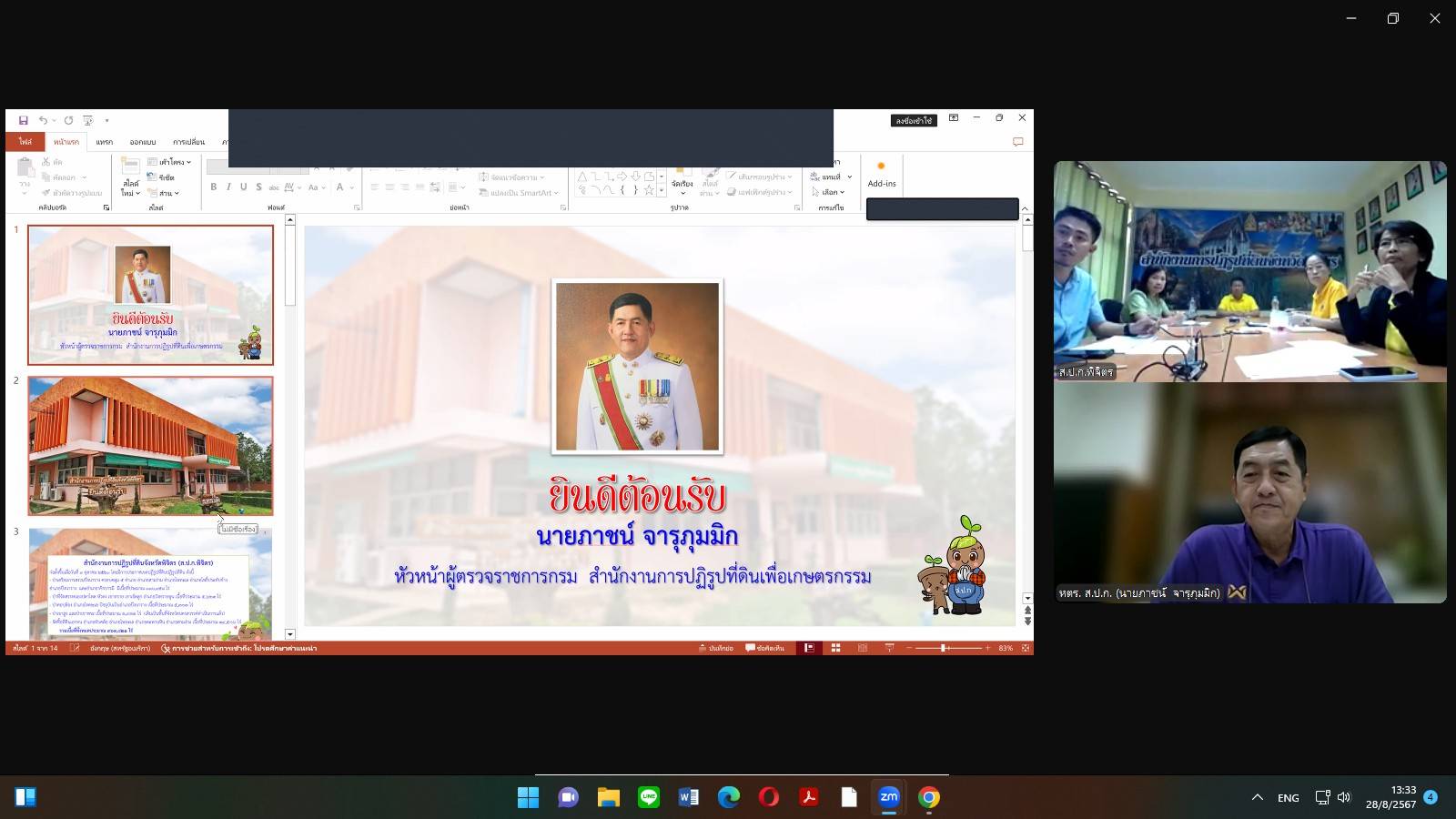The width and height of the screenshot is (1456, 819).
Task: Select slide 2 building thumbnail
Action: point(150,446)
